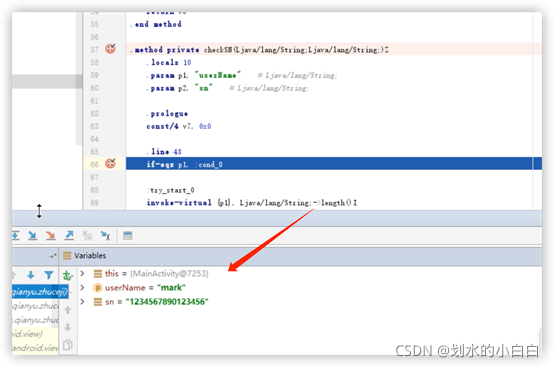Image resolution: width=554 pixels, height=367 pixels.
Task: Click the :try_start_0 label line
Action: [171, 190]
